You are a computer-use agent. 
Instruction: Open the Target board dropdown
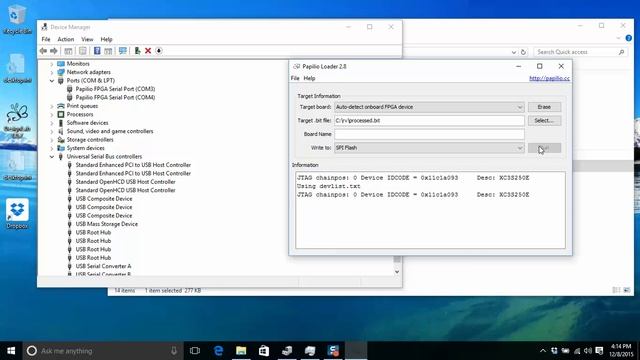pos(429,107)
